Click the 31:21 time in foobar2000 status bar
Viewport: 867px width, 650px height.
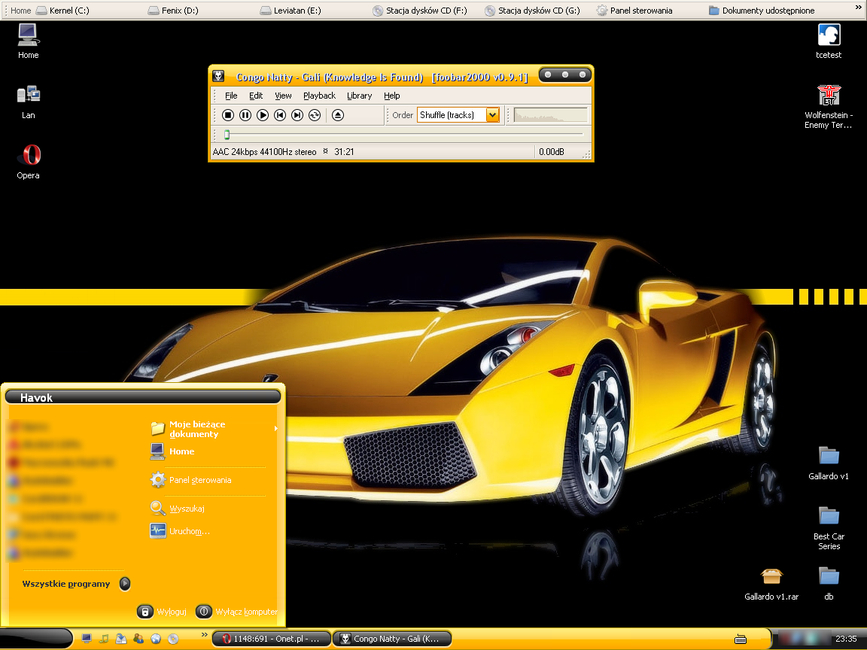click(x=344, y=151)
